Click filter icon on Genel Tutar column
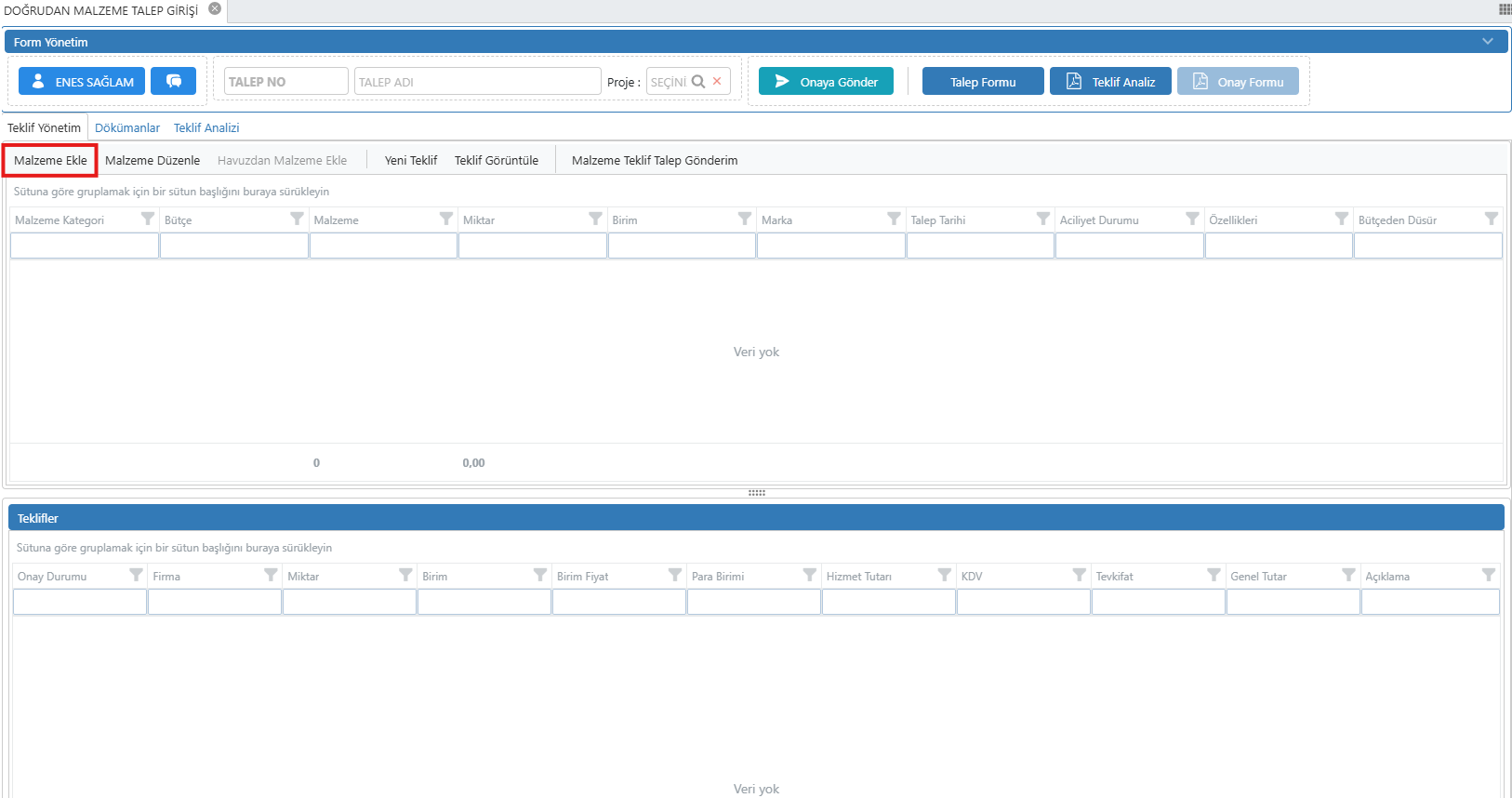 coord(1347,576)
